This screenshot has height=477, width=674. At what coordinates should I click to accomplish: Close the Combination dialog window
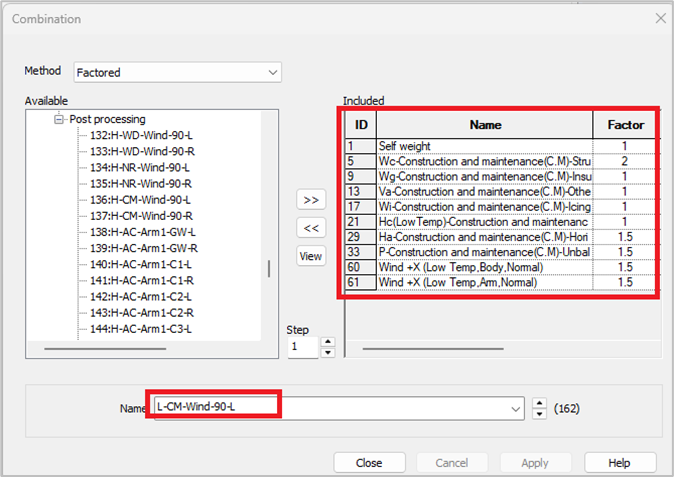659,18
